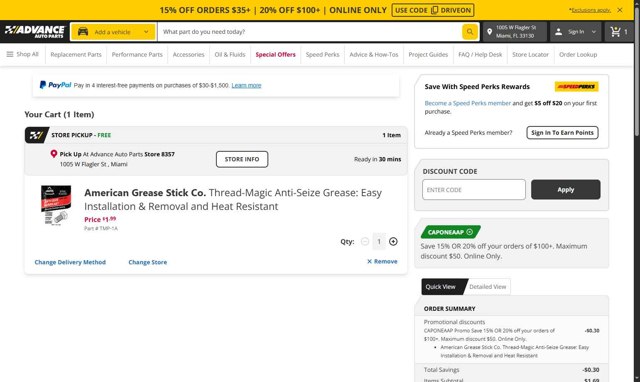Open the Thread-Magic grease product thumbnail
The height and width of the screenshot is (382, 640).
point(56,204)
